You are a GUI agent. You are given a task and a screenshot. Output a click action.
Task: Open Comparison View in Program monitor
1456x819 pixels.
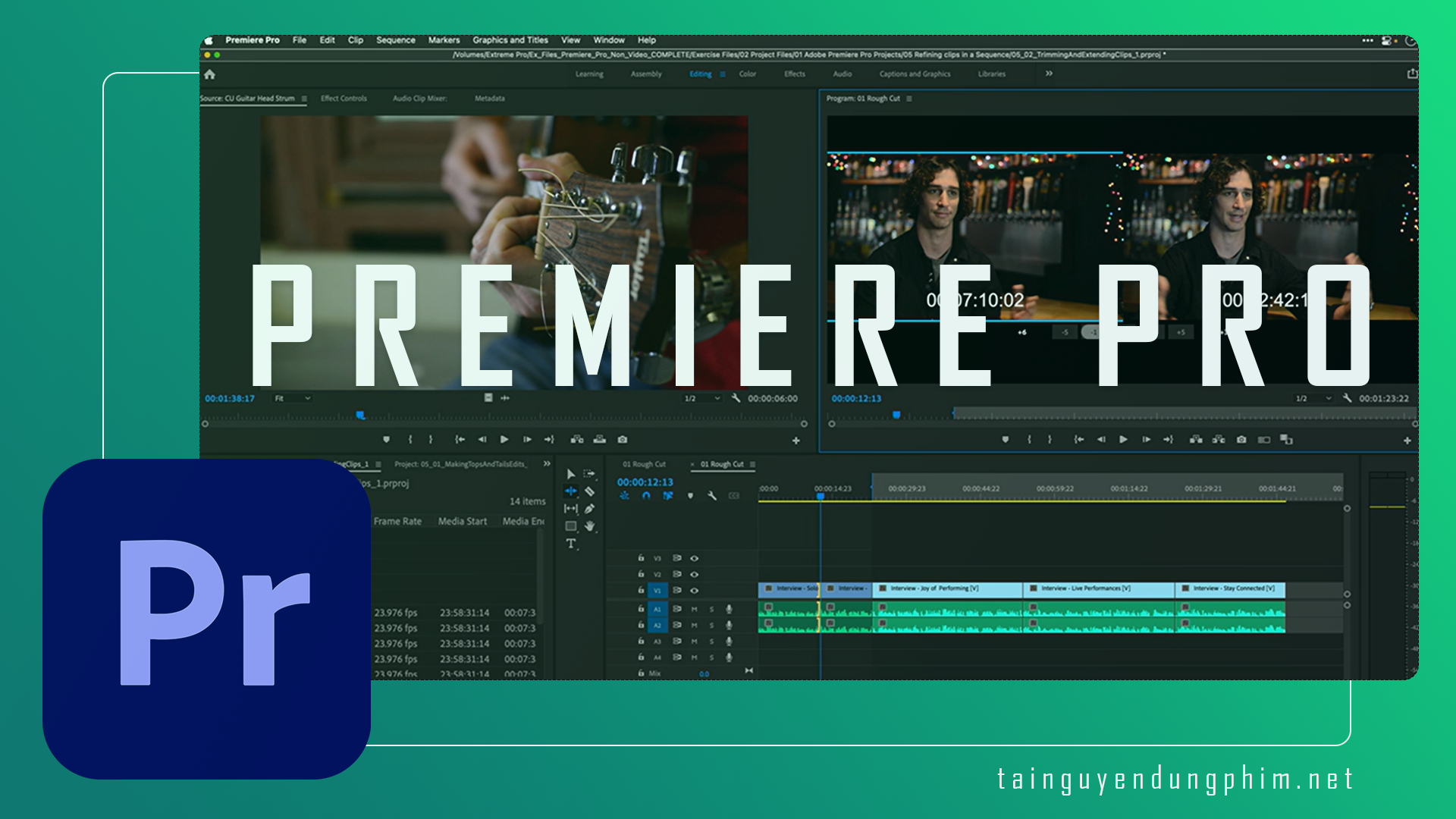tap(1264, 440)
